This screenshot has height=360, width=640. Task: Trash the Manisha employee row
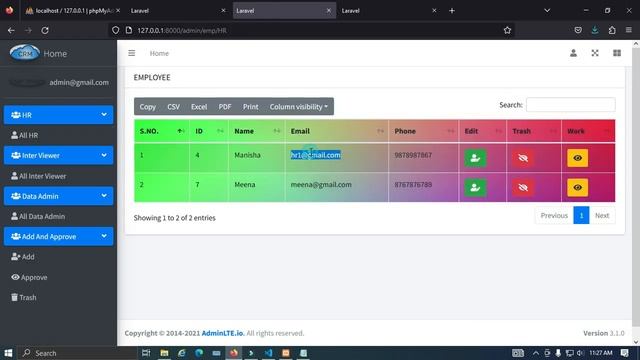523,158
